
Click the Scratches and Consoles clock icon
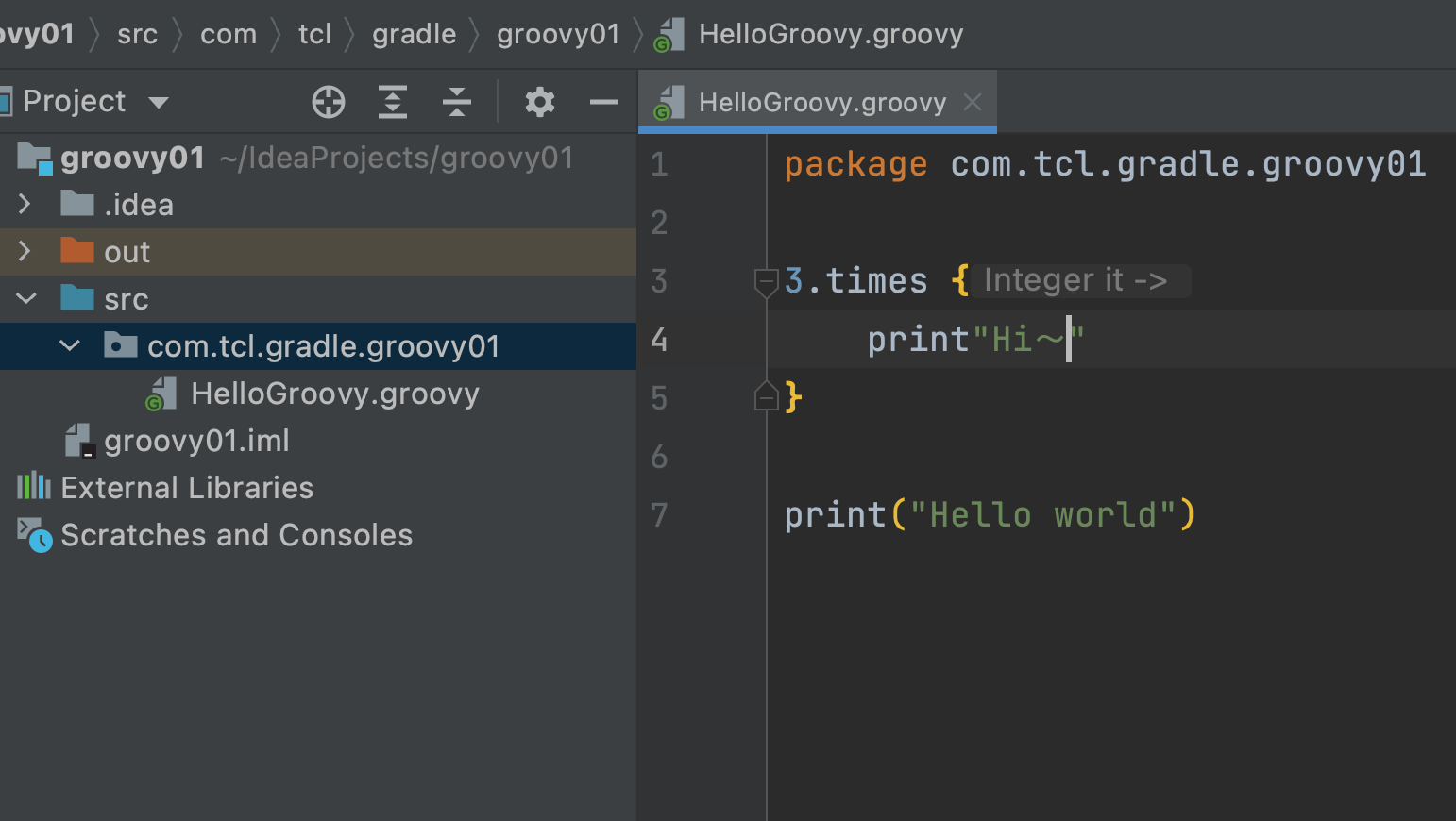pyautogui.click(x=35, y=535)
